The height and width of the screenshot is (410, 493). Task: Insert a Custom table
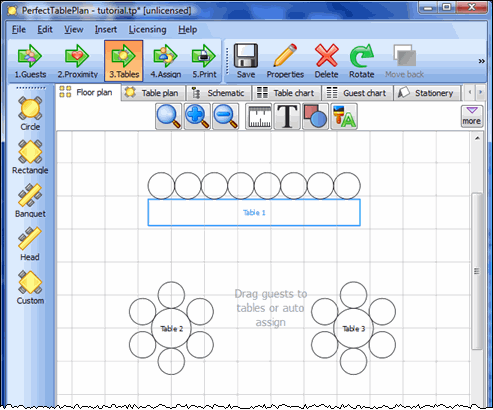point(30,287)
